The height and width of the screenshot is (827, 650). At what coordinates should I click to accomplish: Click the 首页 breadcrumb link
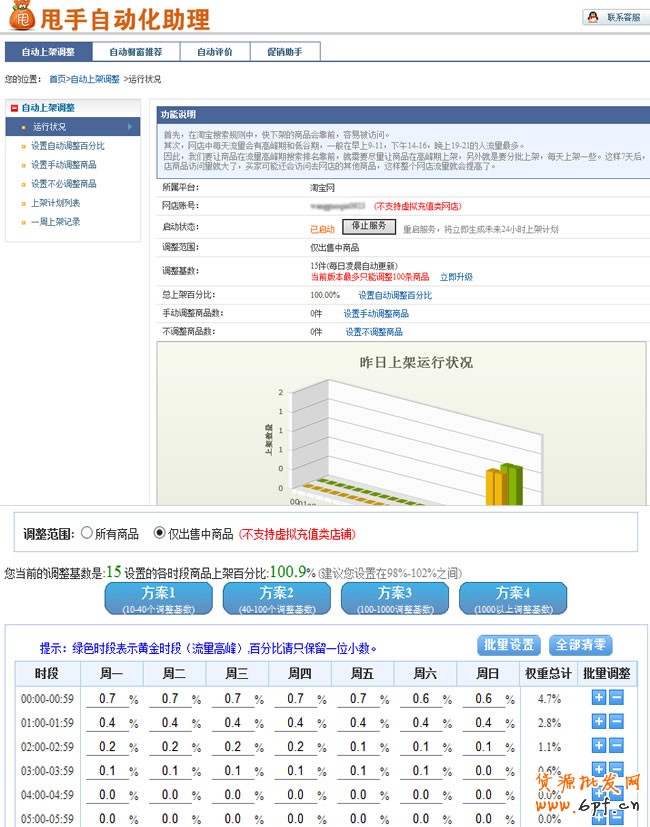coord(58,79)
